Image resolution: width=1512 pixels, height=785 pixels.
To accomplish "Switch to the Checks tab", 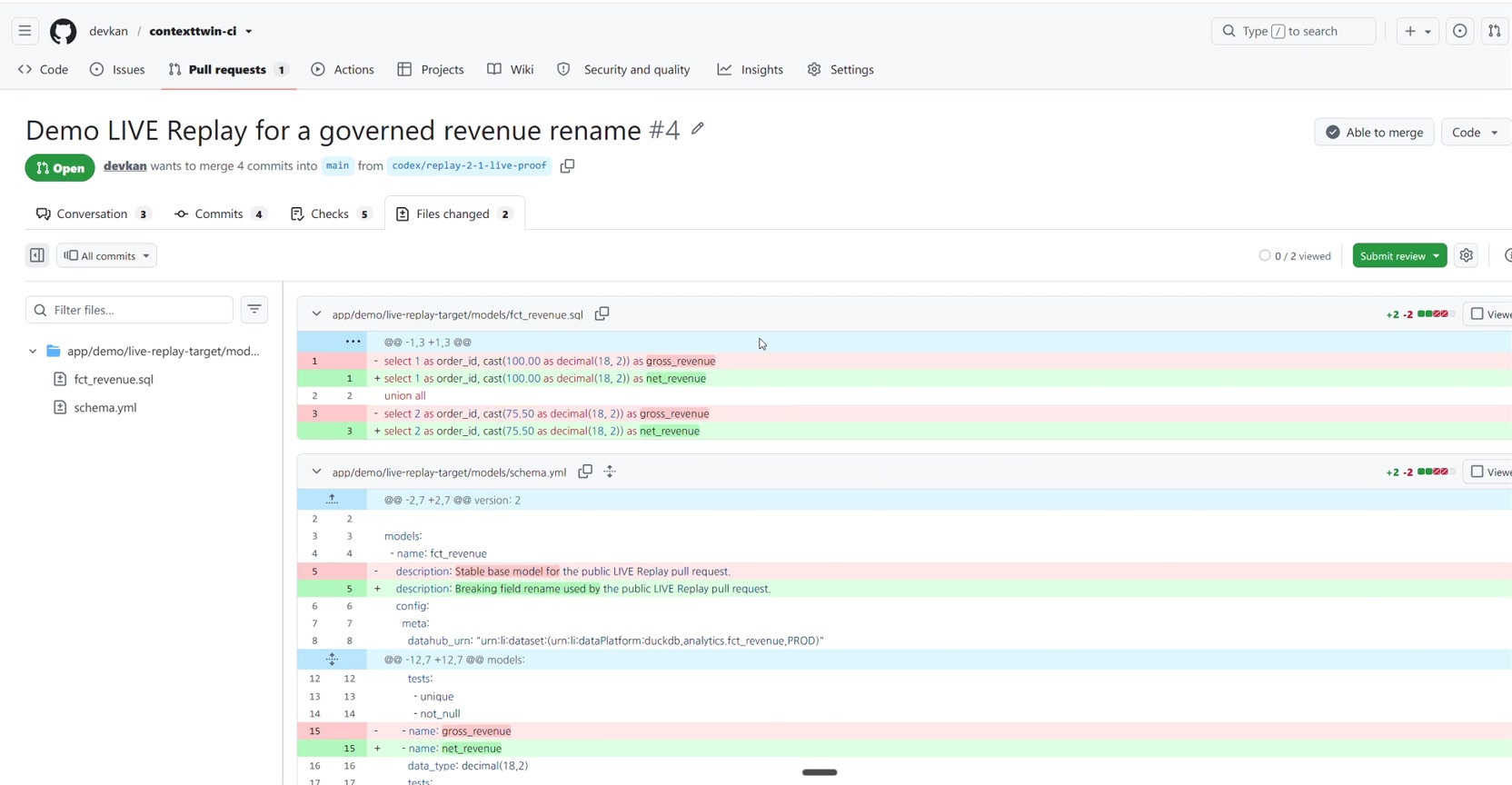I will 330,214.
